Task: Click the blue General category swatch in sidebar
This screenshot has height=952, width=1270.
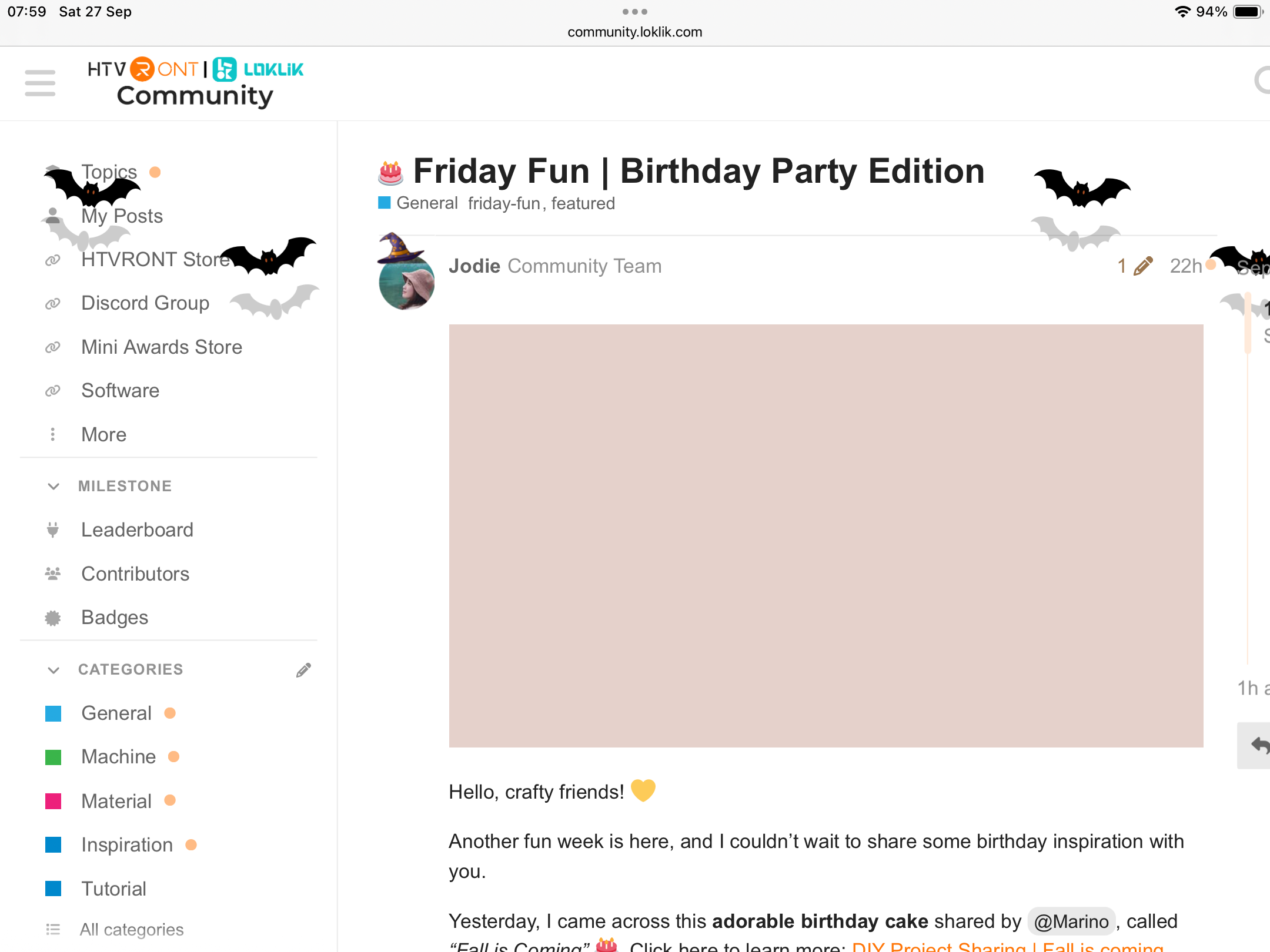Action: click(54, 713)
